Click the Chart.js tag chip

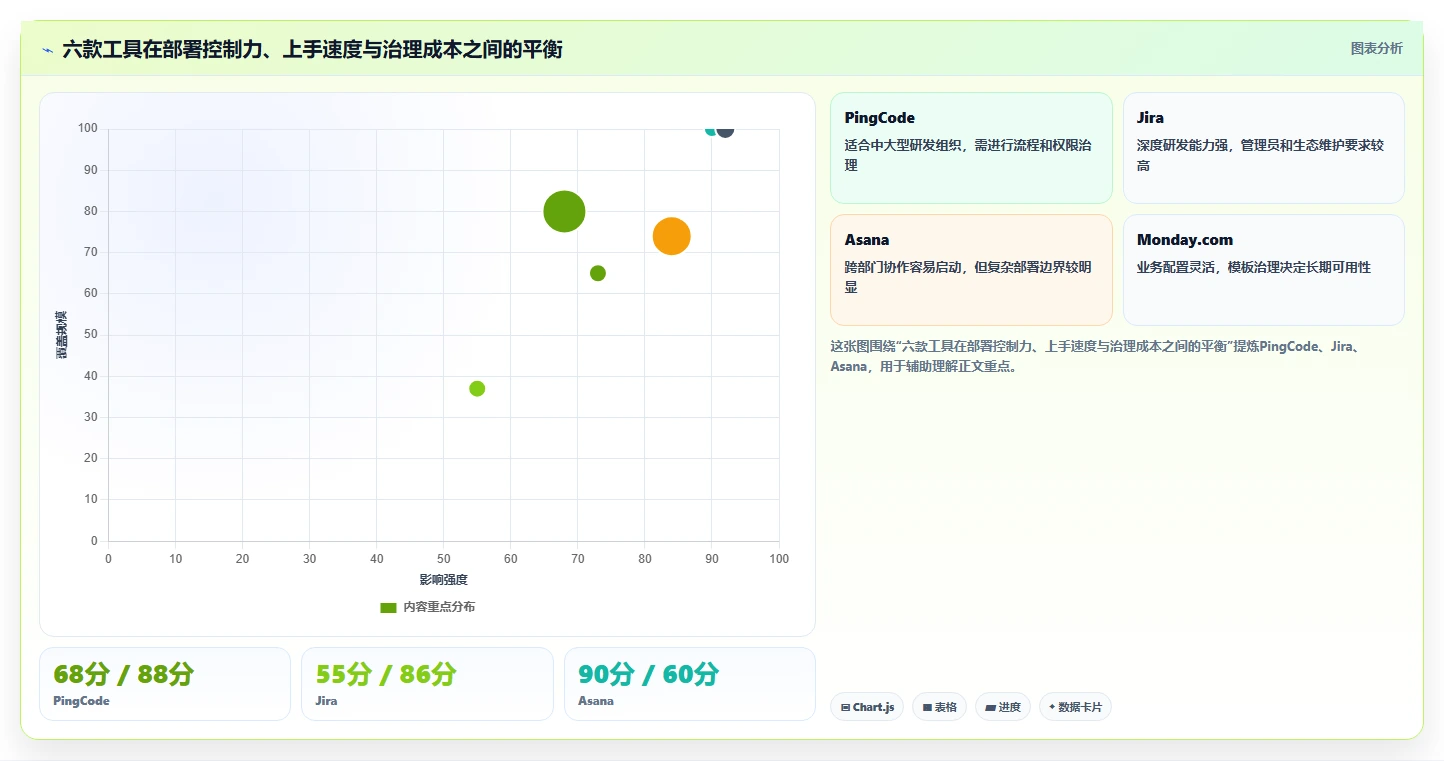point(867,707)
